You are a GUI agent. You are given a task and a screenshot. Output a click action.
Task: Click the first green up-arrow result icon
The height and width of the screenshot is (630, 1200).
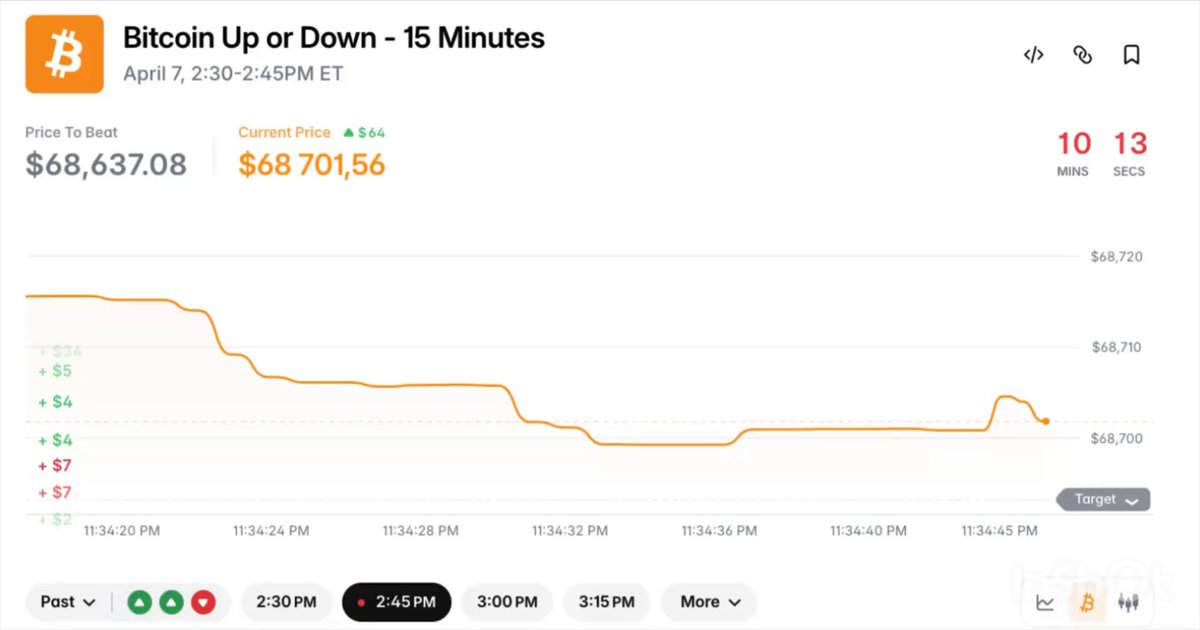coord(140,602)
